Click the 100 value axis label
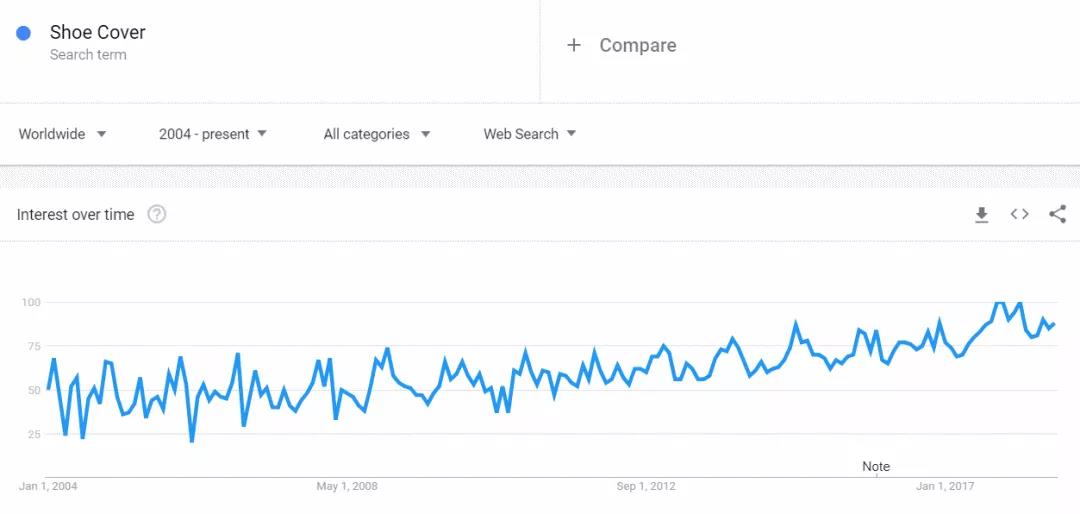 (30, 302)
